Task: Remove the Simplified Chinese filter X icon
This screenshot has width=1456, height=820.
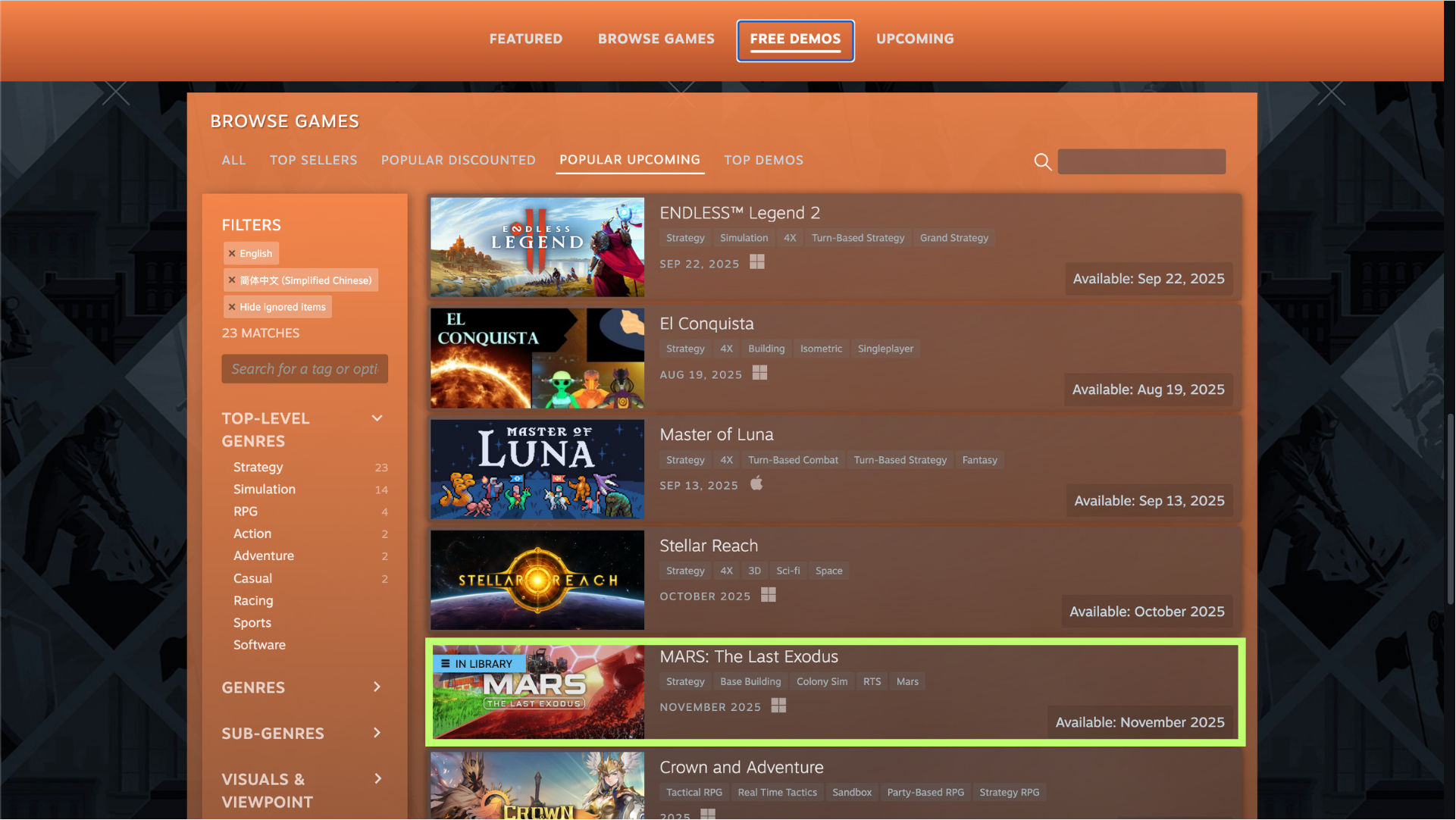Action: coord(232,280)
